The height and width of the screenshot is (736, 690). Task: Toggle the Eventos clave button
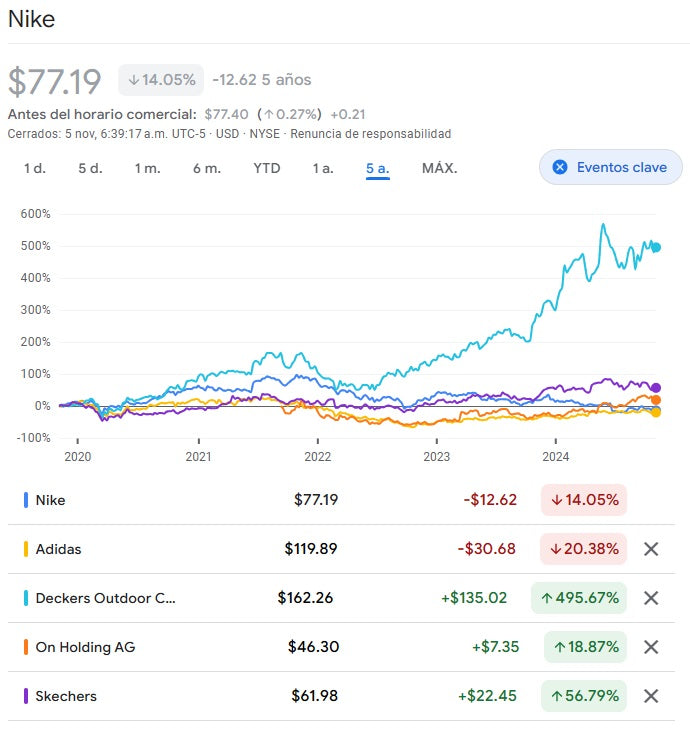tap(610, 167)
